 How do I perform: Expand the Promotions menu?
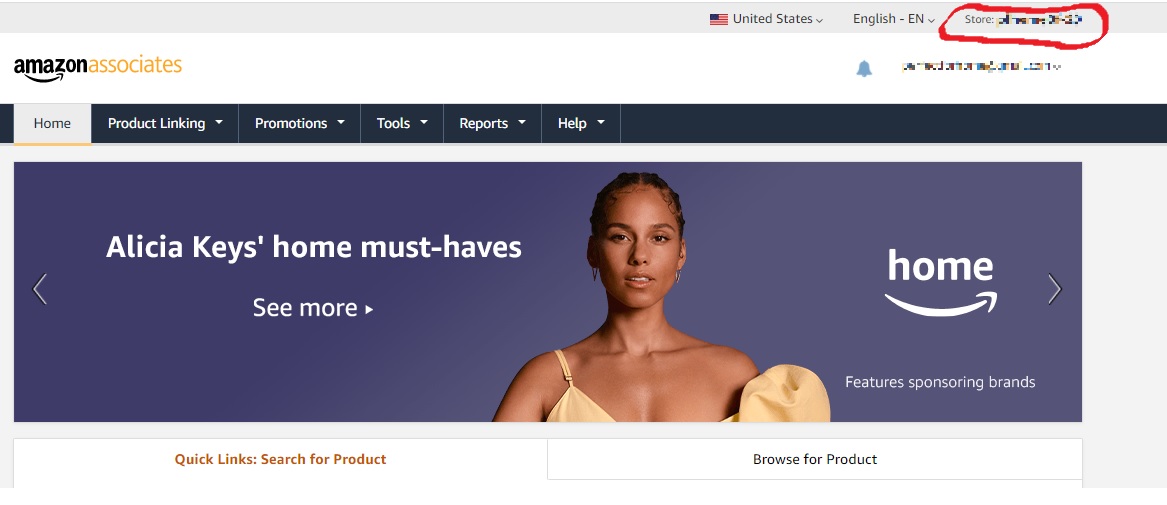pos(300,123)
